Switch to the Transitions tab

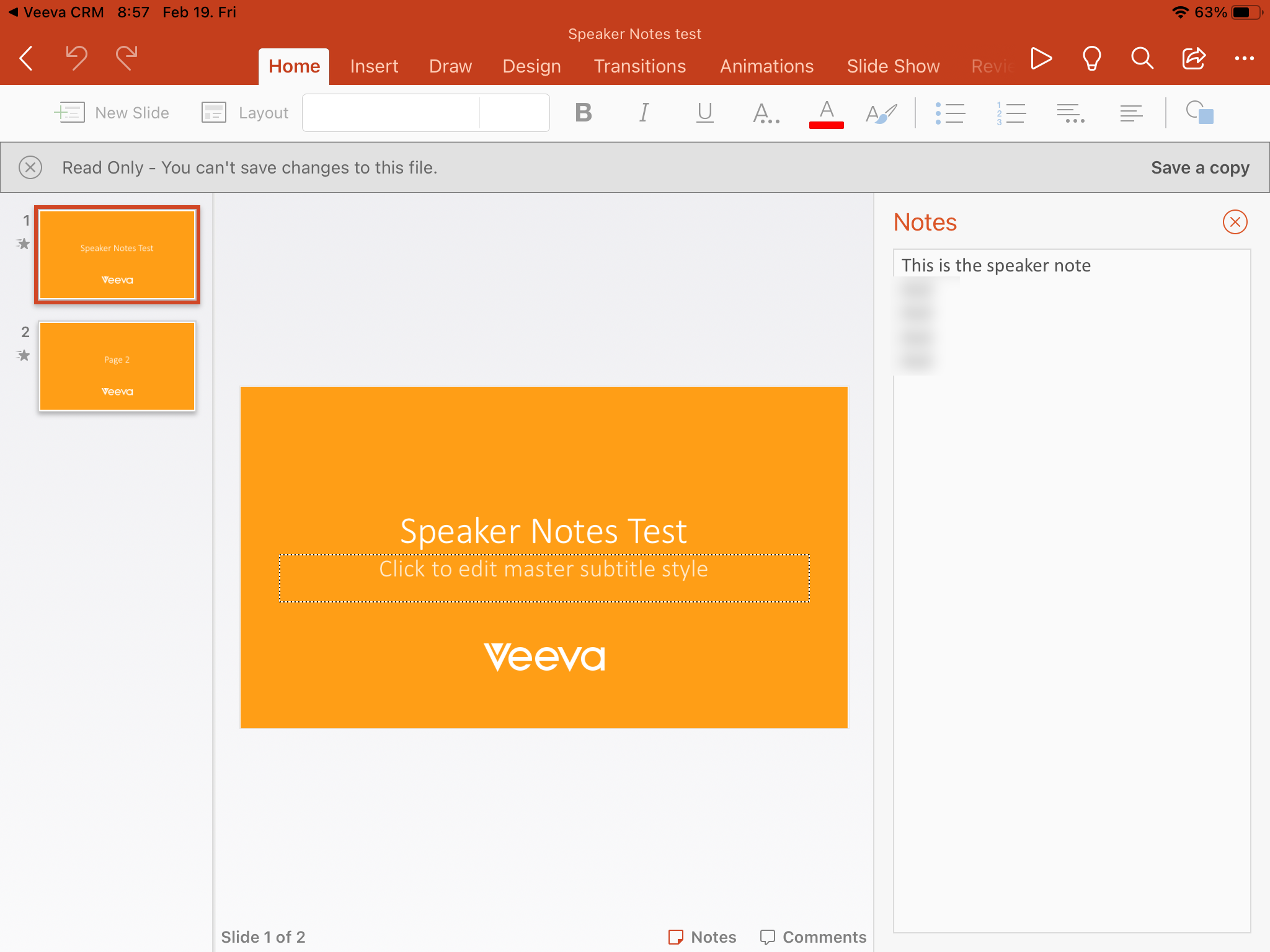(639, 66)
